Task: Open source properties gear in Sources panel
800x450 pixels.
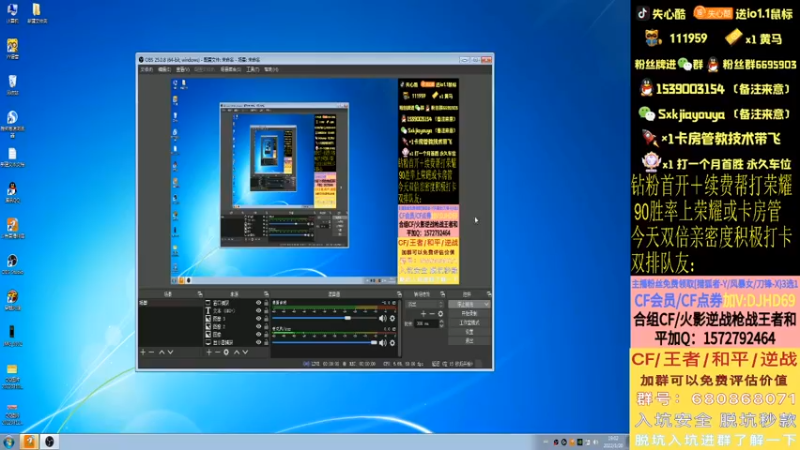Action: [x=226, y=352]
